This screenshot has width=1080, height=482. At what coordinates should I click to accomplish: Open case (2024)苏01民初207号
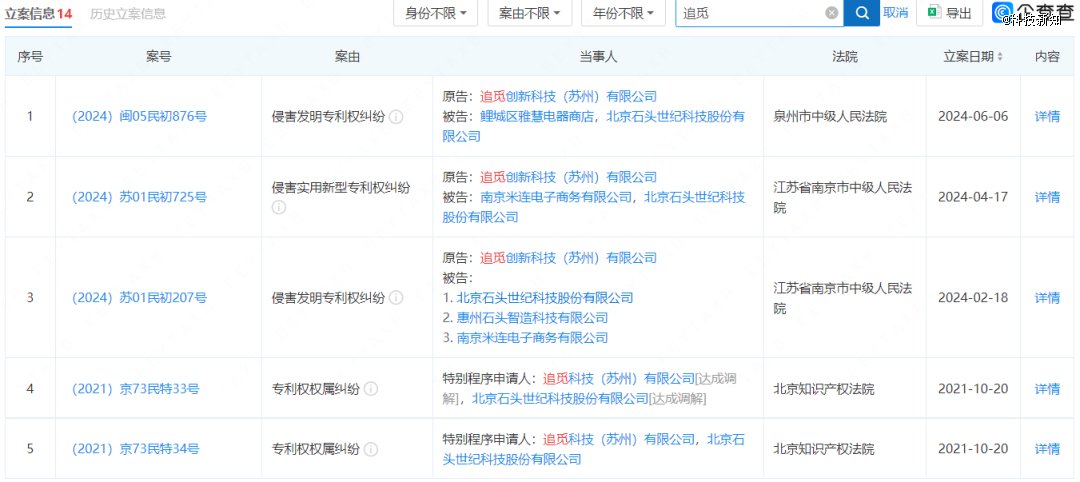pos(139,298)
